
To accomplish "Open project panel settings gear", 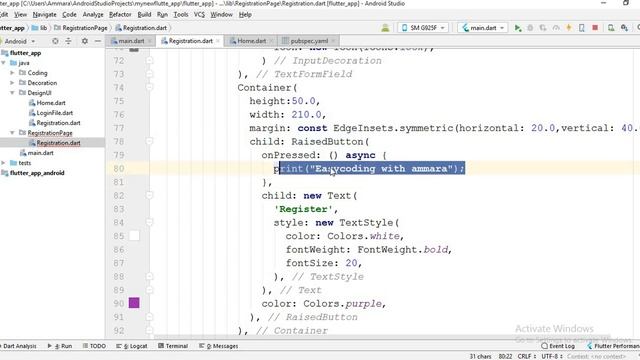I will pos(84,41).
